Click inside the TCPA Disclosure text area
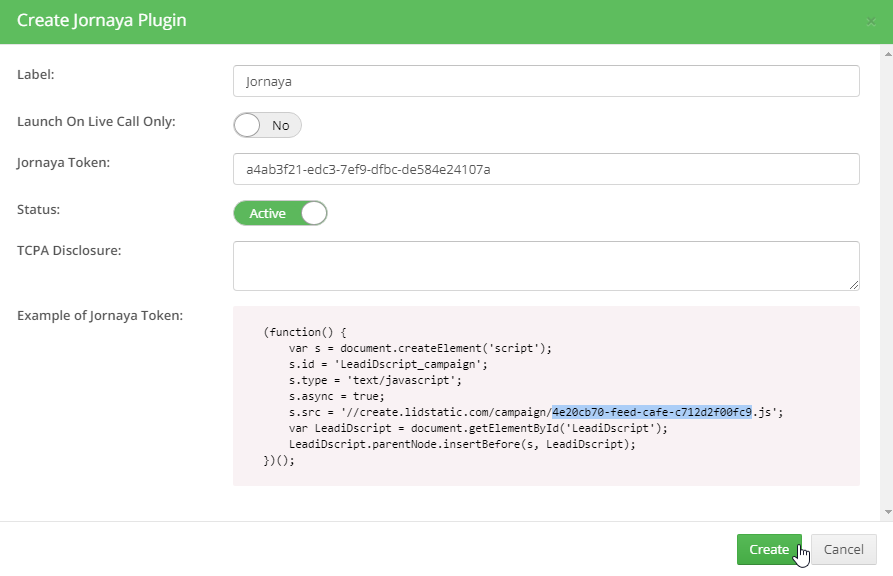The image size is (893, 576). (x=546, y=265)
